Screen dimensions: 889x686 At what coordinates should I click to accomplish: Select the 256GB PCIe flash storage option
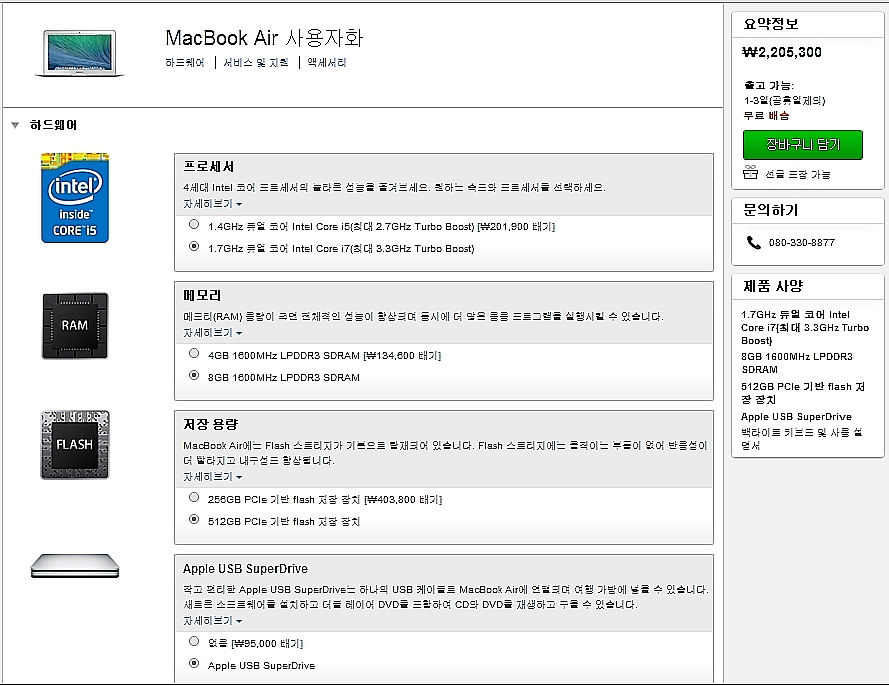tap(194, 498)
